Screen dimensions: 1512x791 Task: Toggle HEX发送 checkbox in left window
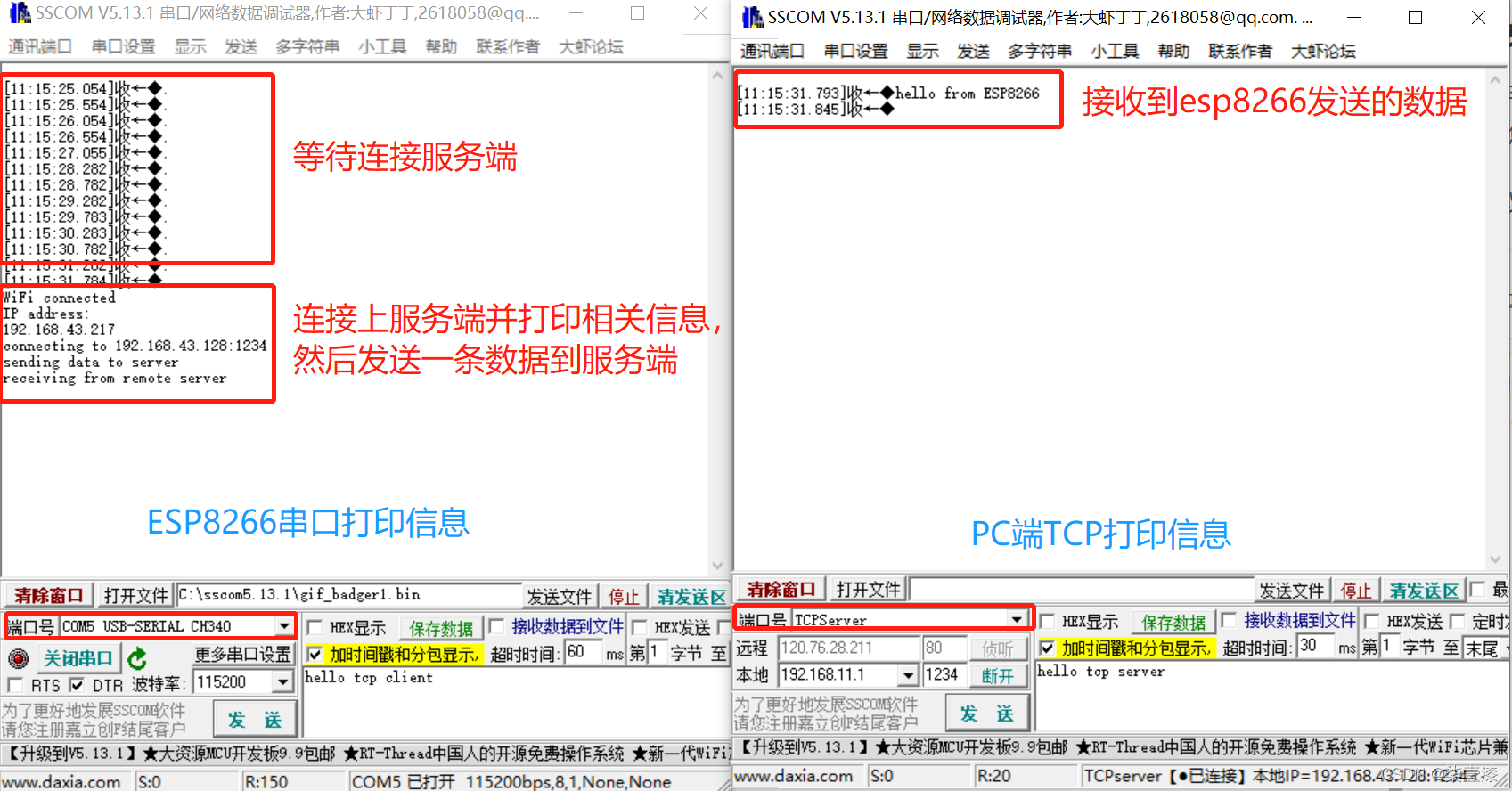[638, 628]
